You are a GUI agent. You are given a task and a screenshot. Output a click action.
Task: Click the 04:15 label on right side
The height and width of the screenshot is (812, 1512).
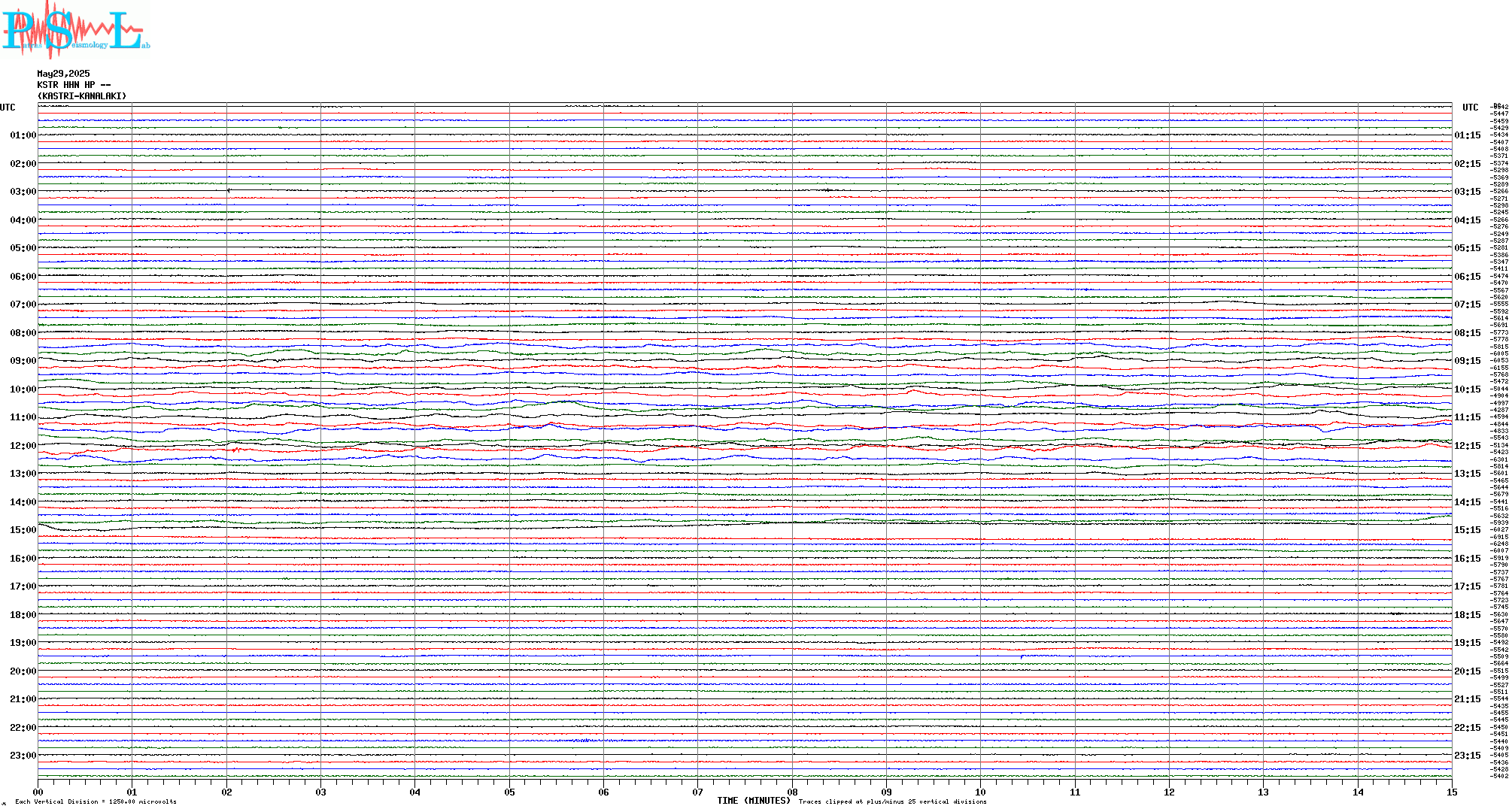pyautogui.click(x=1467, y=220)
